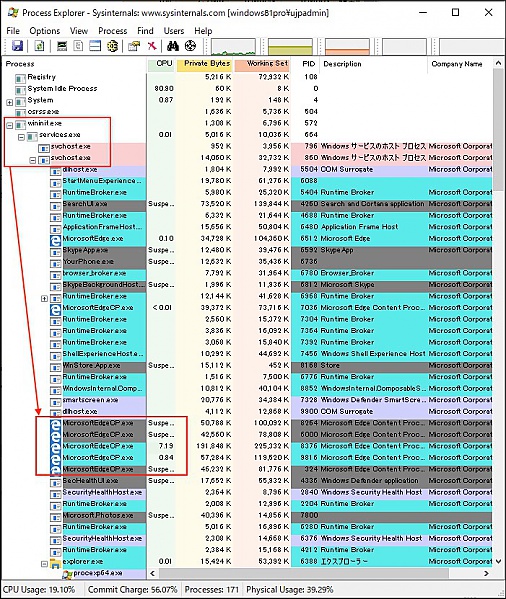The width and height of the screenshot is (506, 599).
Task: Sort by the Description column header
Action: tap(374, 64)
